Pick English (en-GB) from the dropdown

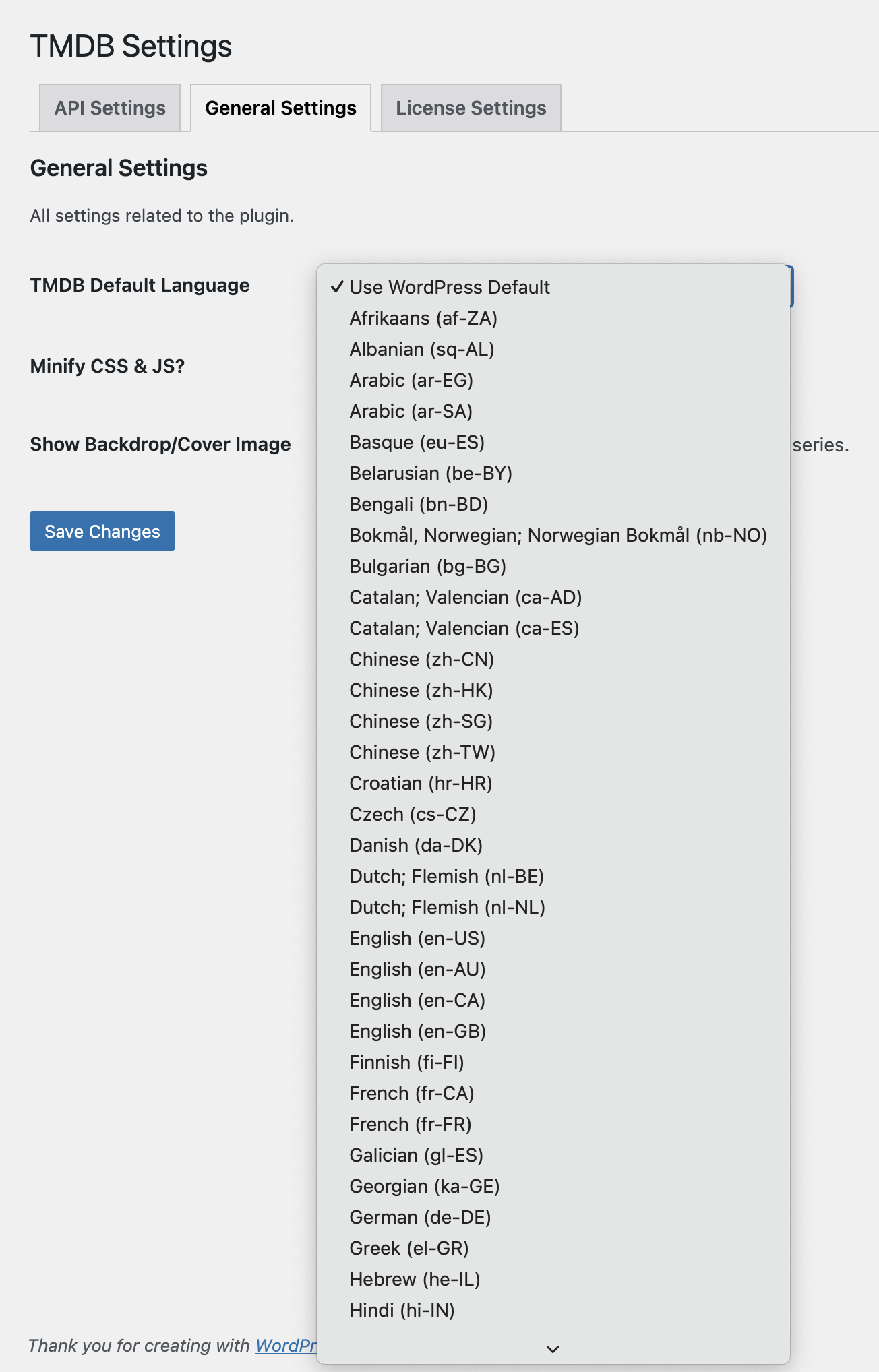tap(553, 1031)
